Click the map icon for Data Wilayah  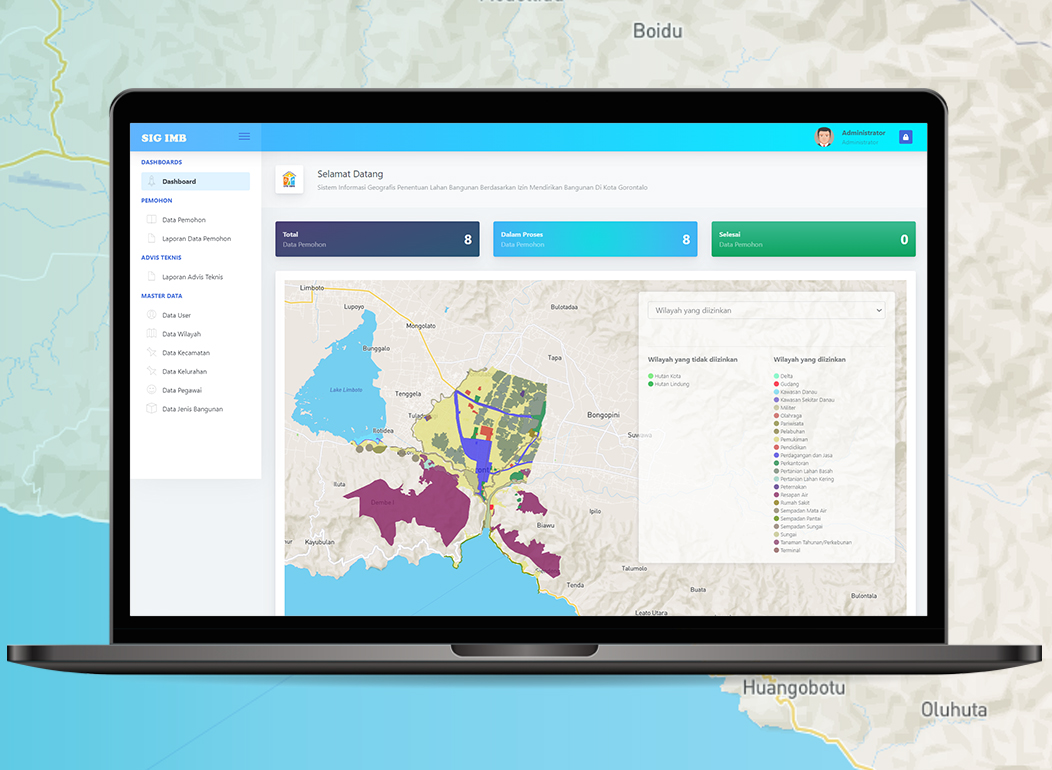(x=152, y=334)
